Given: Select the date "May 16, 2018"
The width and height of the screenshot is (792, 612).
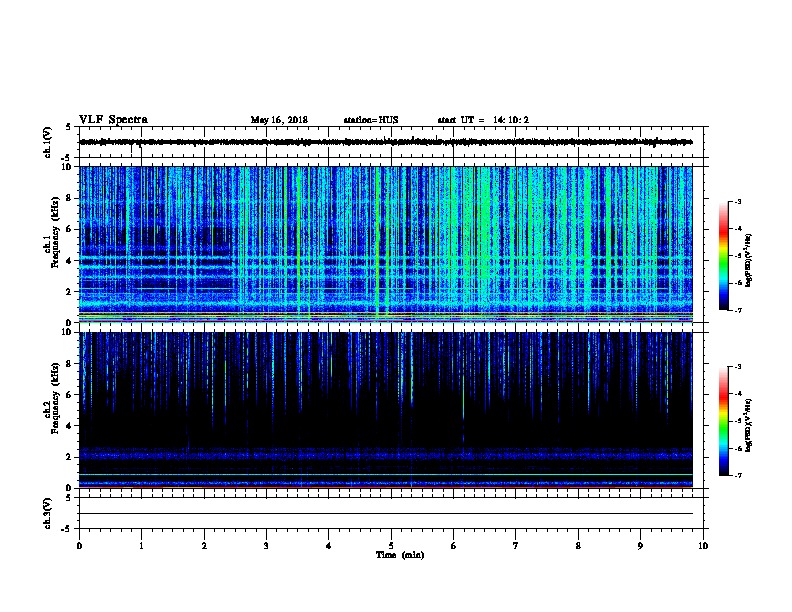Looking at the screenshot, I should pyautogui.click(x=279, y=120).
